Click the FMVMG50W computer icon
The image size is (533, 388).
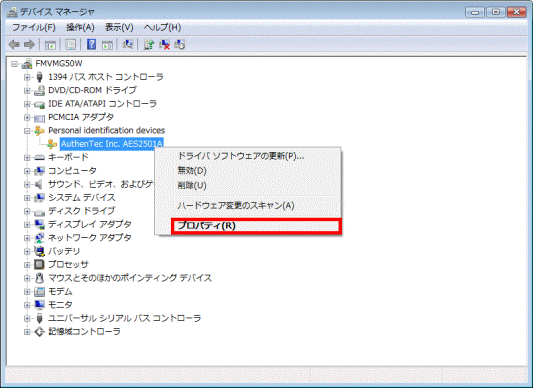(27, 64)
